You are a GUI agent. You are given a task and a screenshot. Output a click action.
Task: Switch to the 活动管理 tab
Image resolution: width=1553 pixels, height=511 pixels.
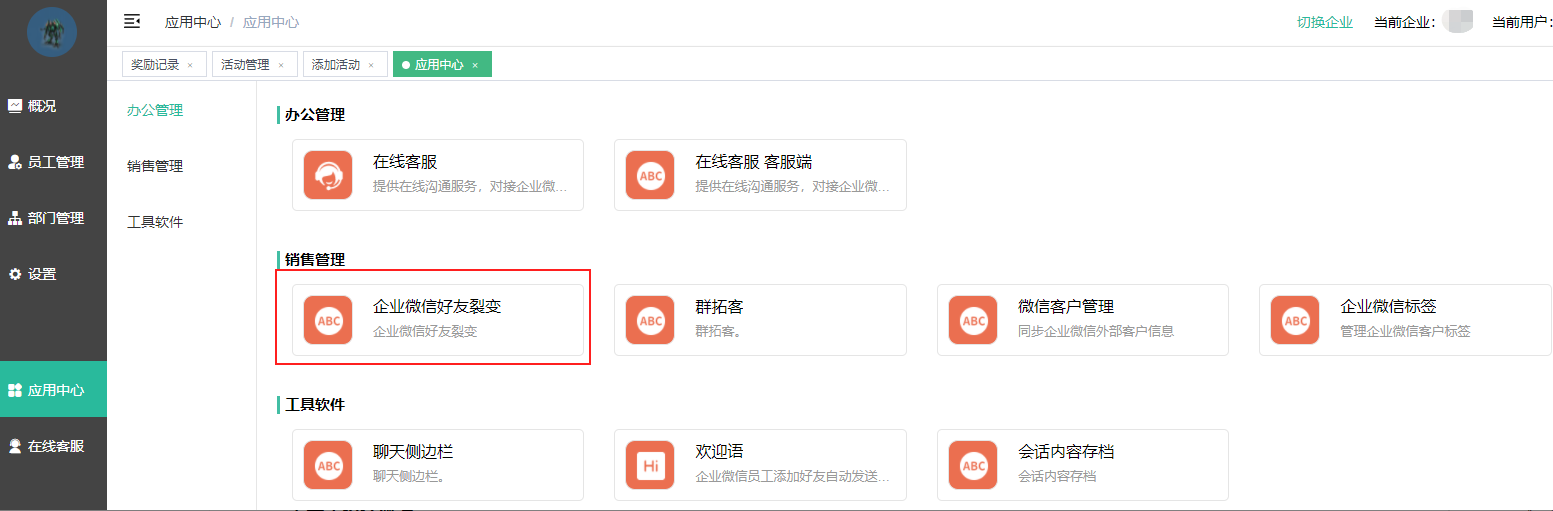tap(245, 64)
